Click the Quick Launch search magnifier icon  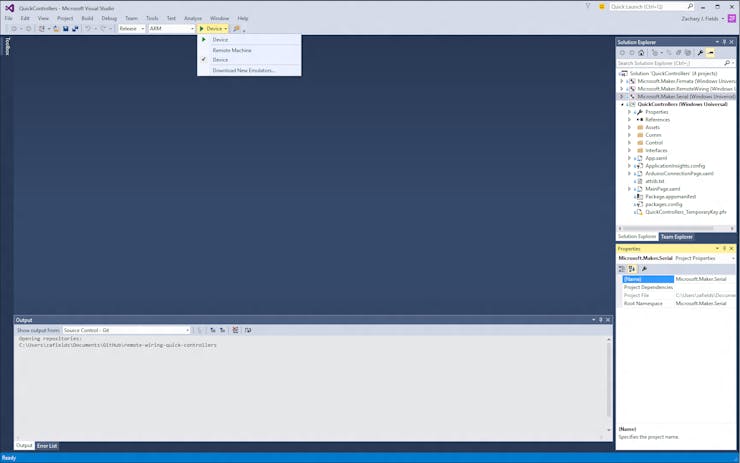[690, 7]
